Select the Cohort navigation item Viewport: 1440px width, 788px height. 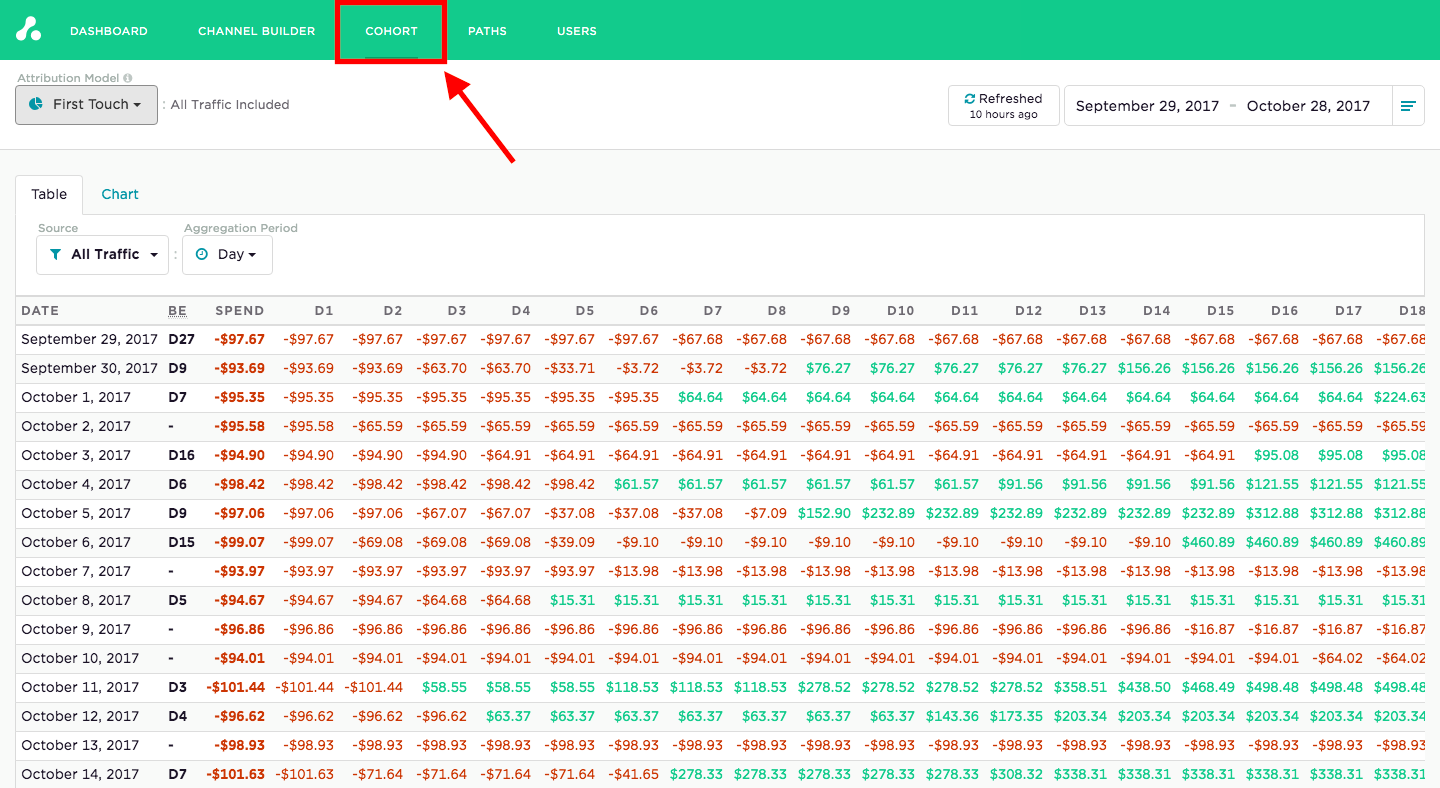391,31
